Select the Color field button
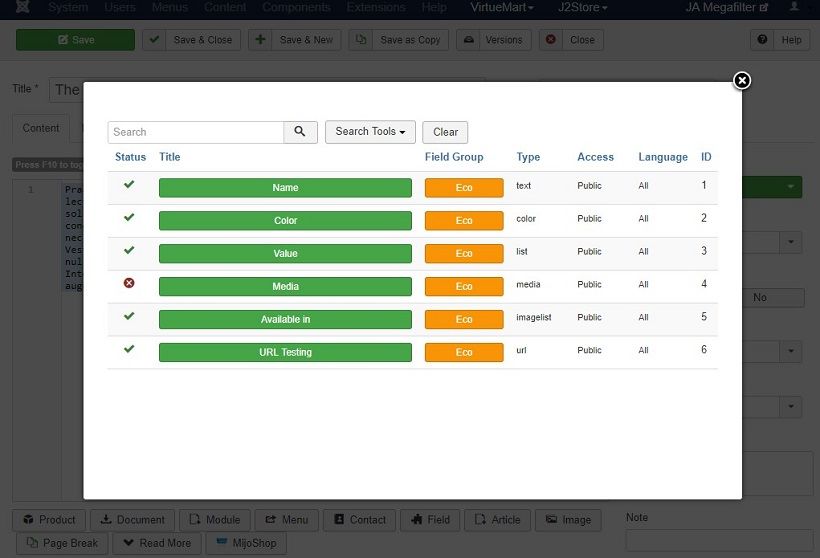Screen dimensions: 820x558 (285, 221)
